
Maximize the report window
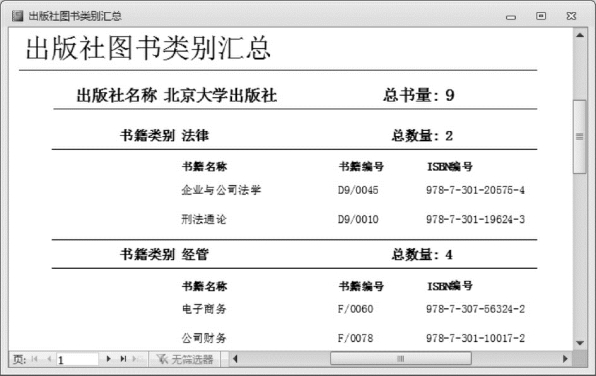[x=541, y=16]
